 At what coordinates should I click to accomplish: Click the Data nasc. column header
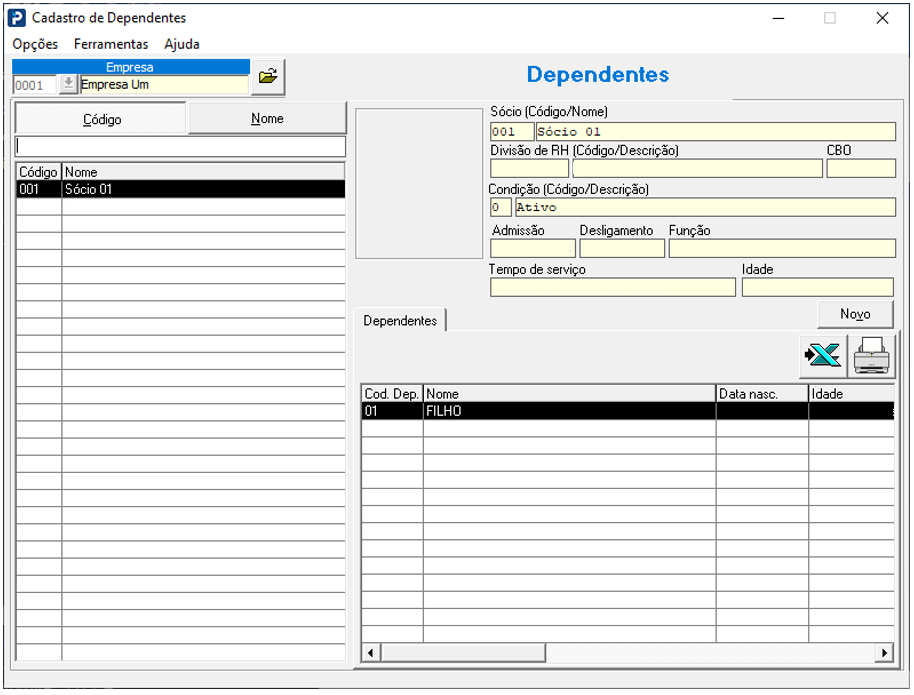click(x=761, y=394)
